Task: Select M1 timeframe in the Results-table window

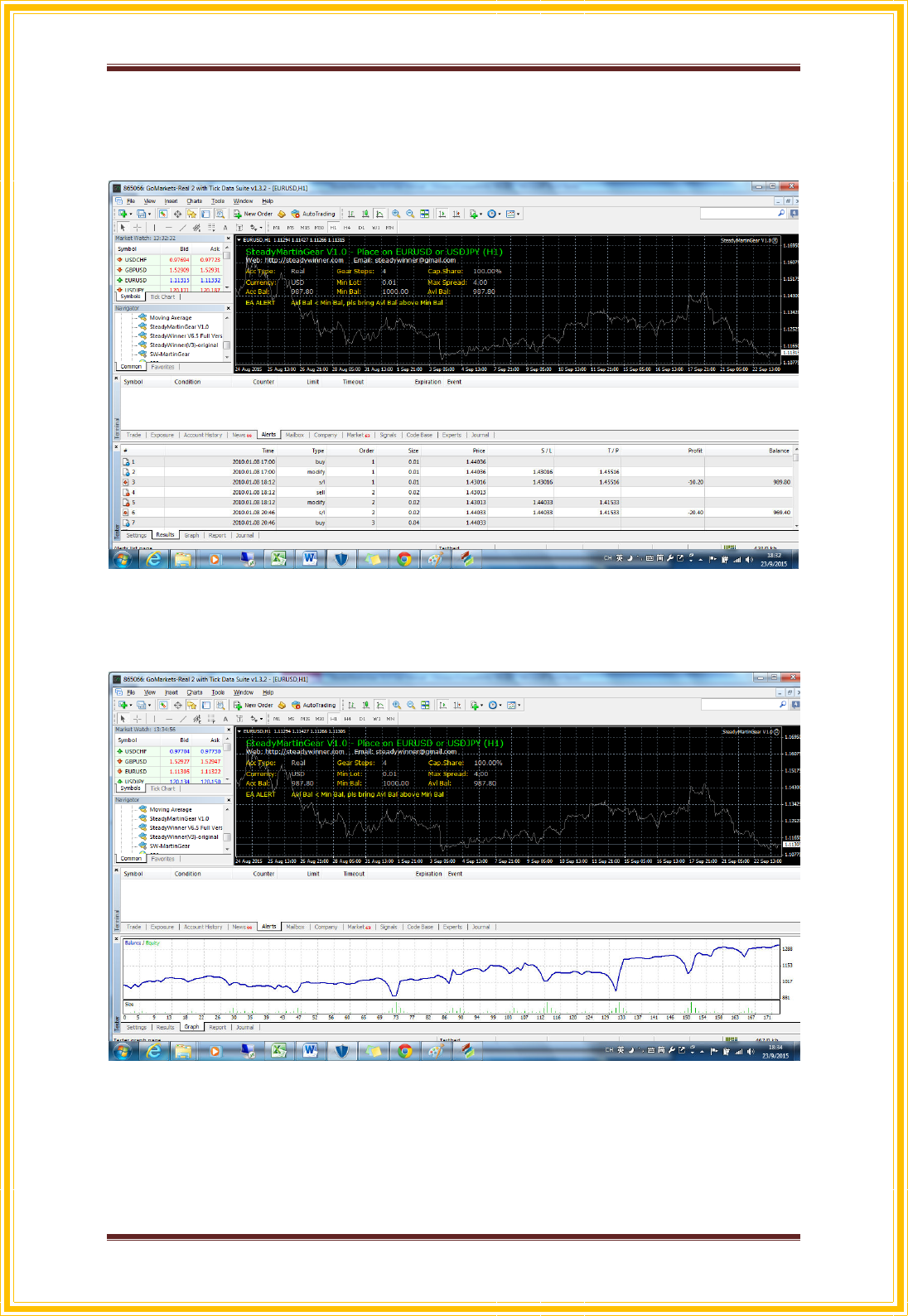Action: [x=277, y=227]
